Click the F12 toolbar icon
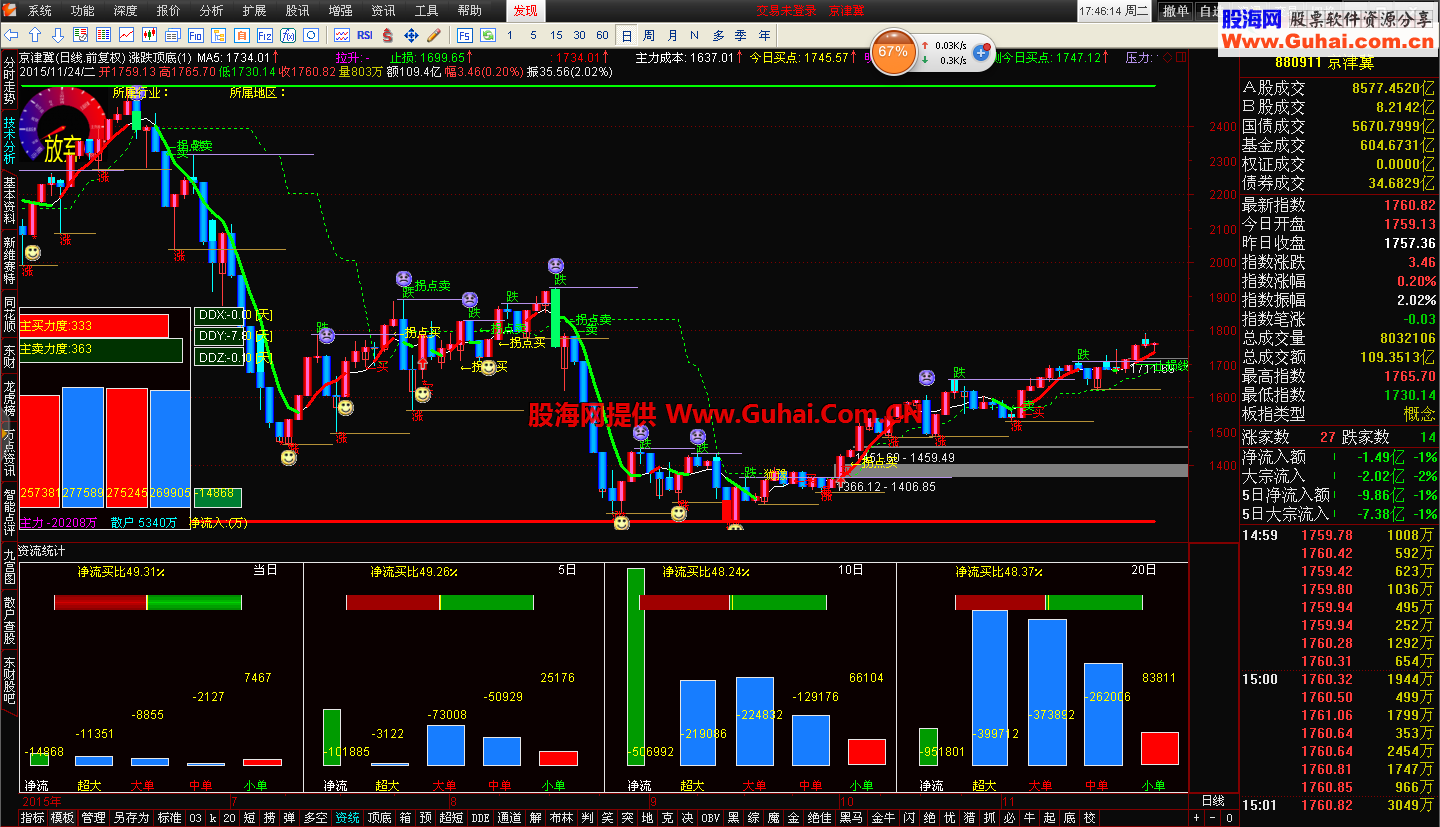Viewport: 1440px width, 827px height. click(264, 35)
